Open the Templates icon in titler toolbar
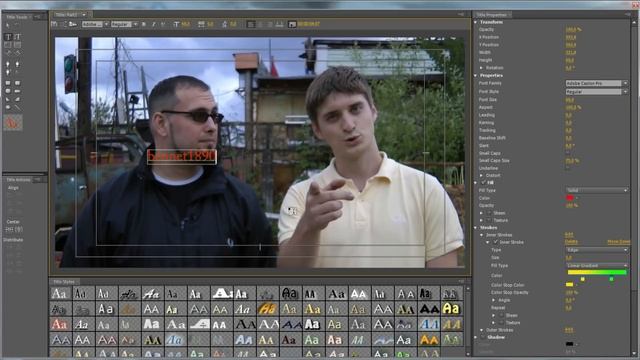The width and height of the screenshot is (640, 360). (x=73, y=24)
